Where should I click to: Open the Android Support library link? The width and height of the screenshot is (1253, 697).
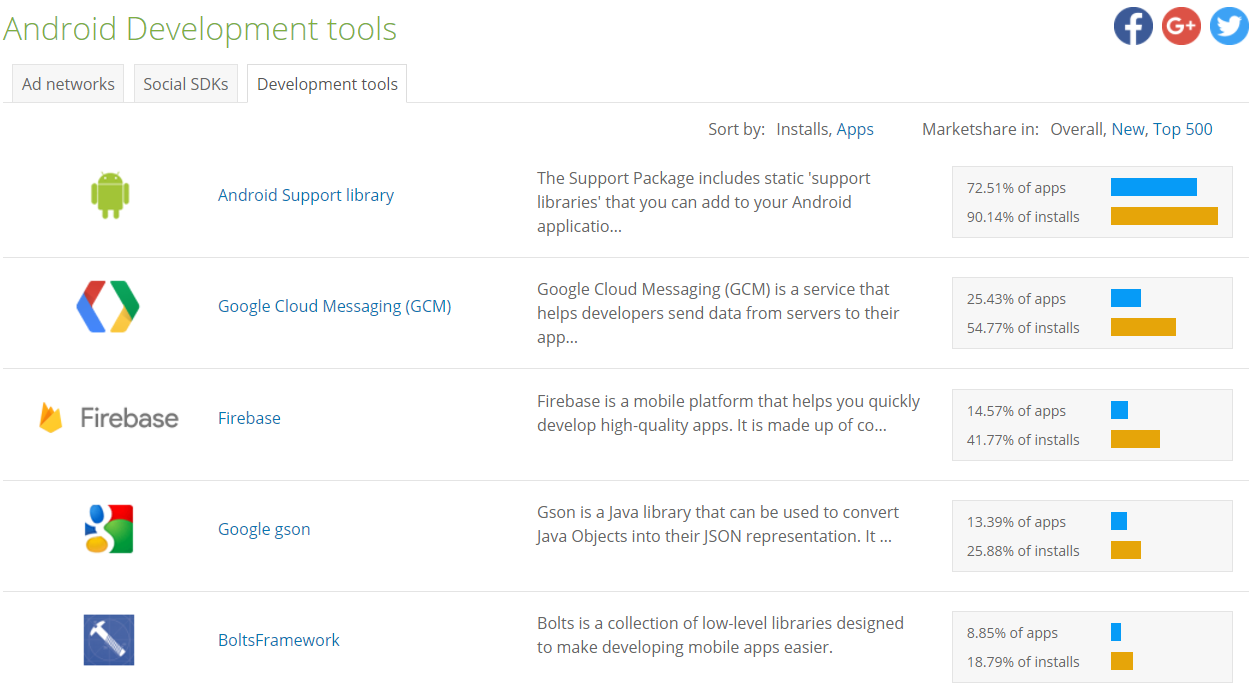(306, 195)
